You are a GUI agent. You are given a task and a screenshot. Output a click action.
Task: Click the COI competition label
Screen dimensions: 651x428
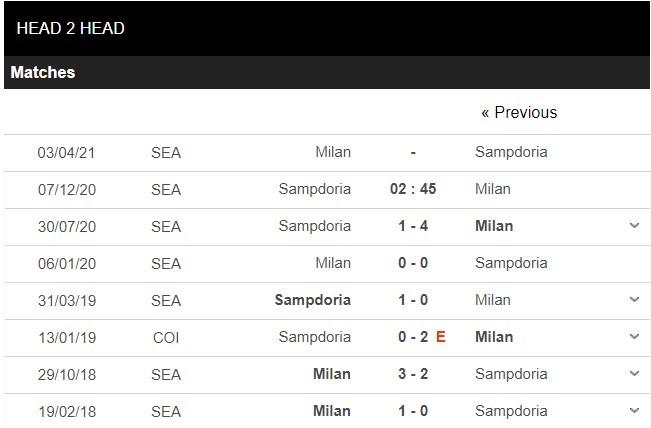pyautogui.click(x=166, y=337)
